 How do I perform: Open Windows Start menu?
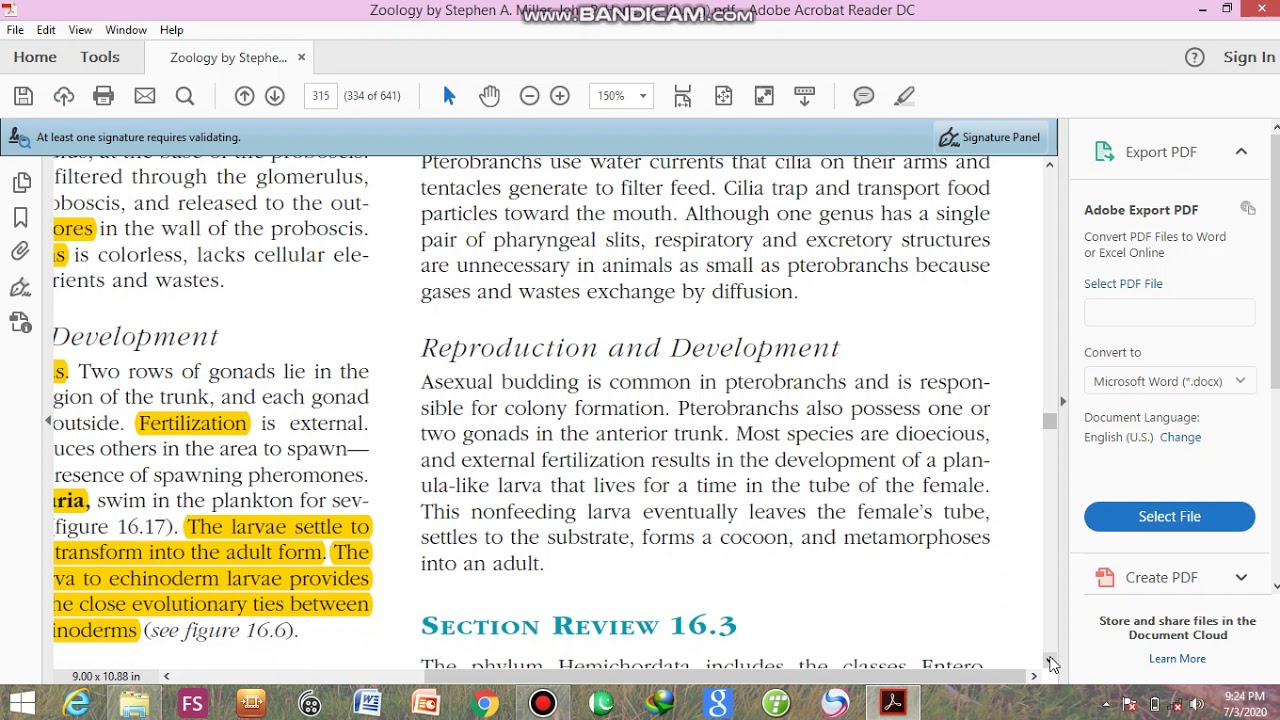coord(22,703)
